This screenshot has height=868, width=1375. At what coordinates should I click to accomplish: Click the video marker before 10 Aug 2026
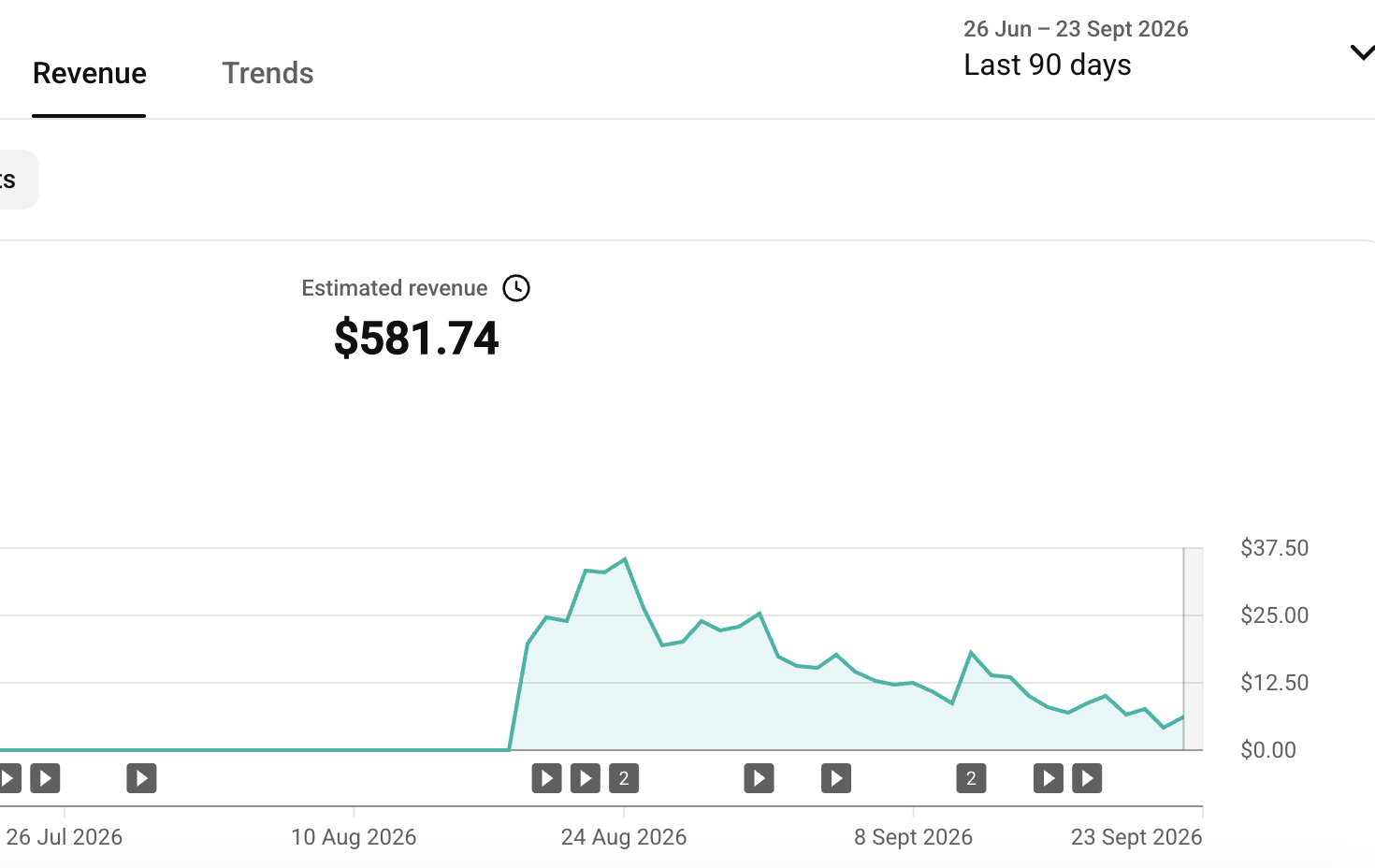tap(141, 778)
